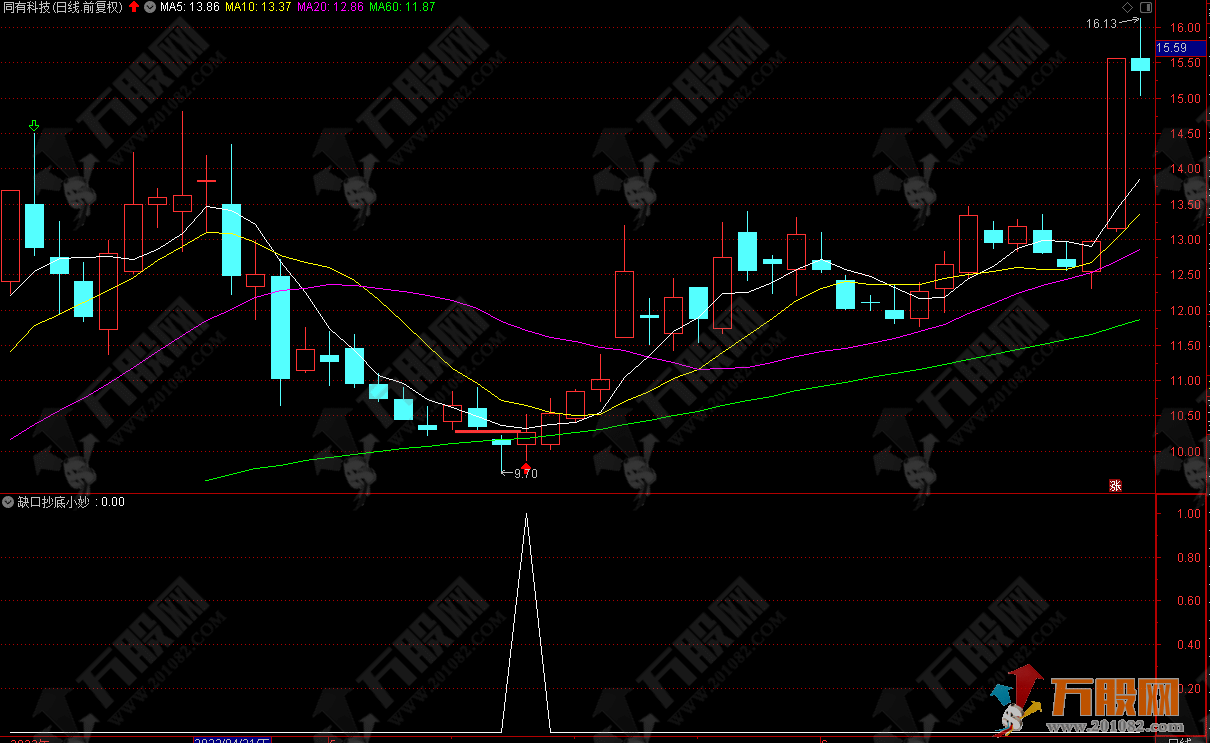Viewport: 1210px width, 743px height.
Task: Click the magenta MA20: 12.86 label
Action: pyautogui.click(x=330, y=7)
